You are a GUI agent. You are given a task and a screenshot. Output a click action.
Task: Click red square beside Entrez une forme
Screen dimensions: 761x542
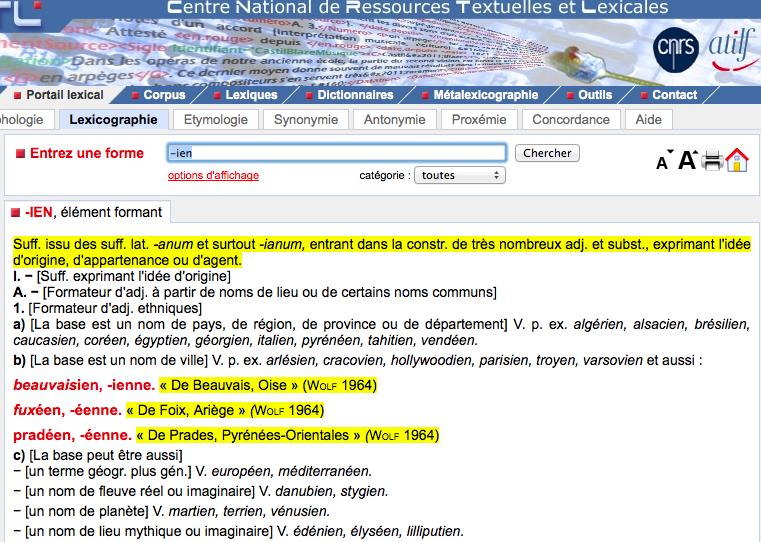pyautogui.click(x=20, y=154)
